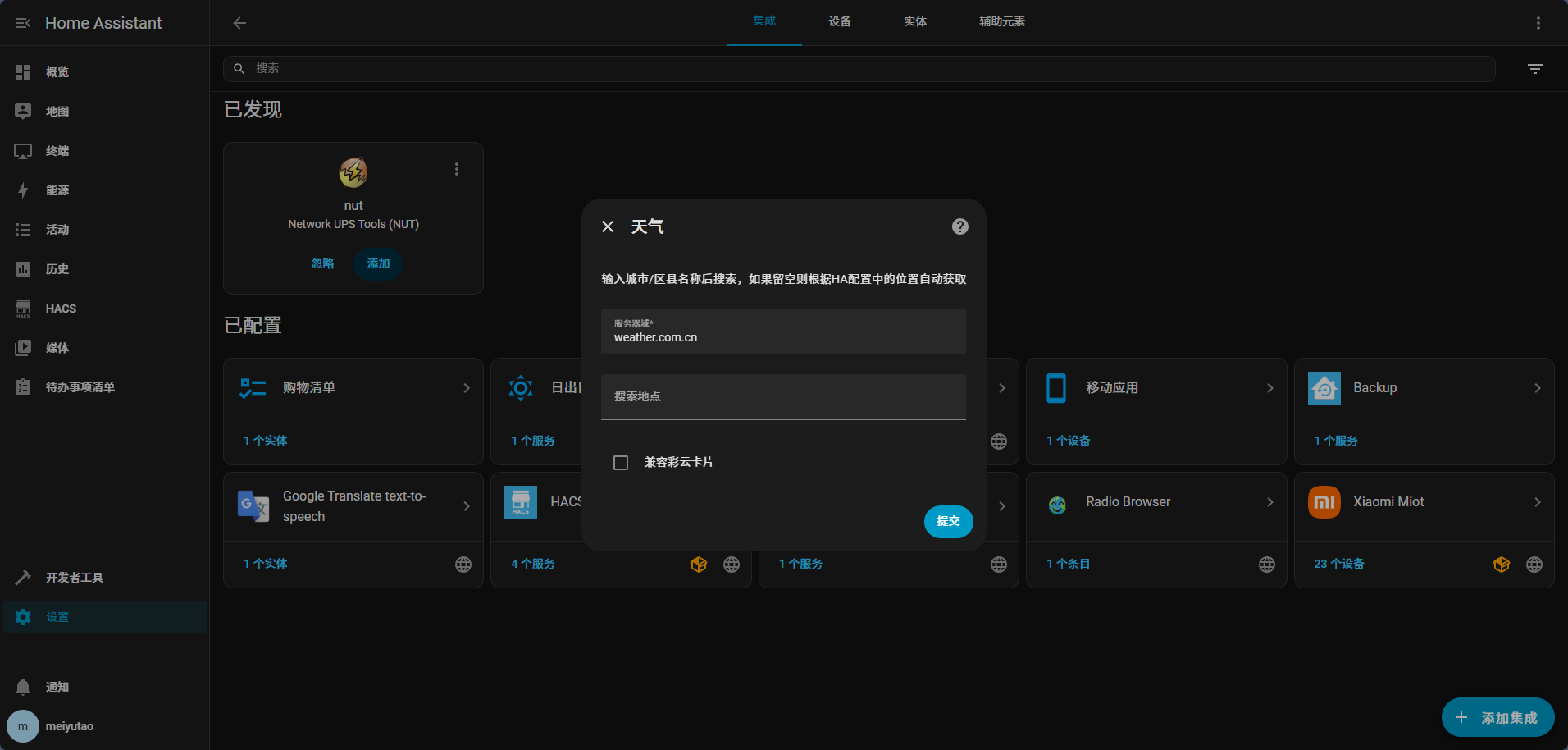Expand the Xiaomi Miot integration chevron
Screen dimensions: 1568x750
pyautogui.click(x=1537, y=502)
